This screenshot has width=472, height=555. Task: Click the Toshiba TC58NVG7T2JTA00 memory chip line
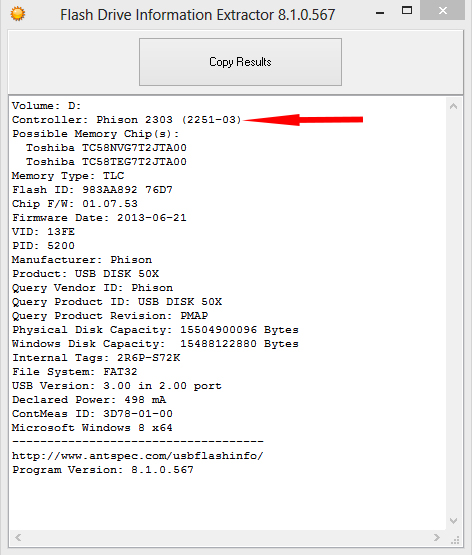[106, 148]
